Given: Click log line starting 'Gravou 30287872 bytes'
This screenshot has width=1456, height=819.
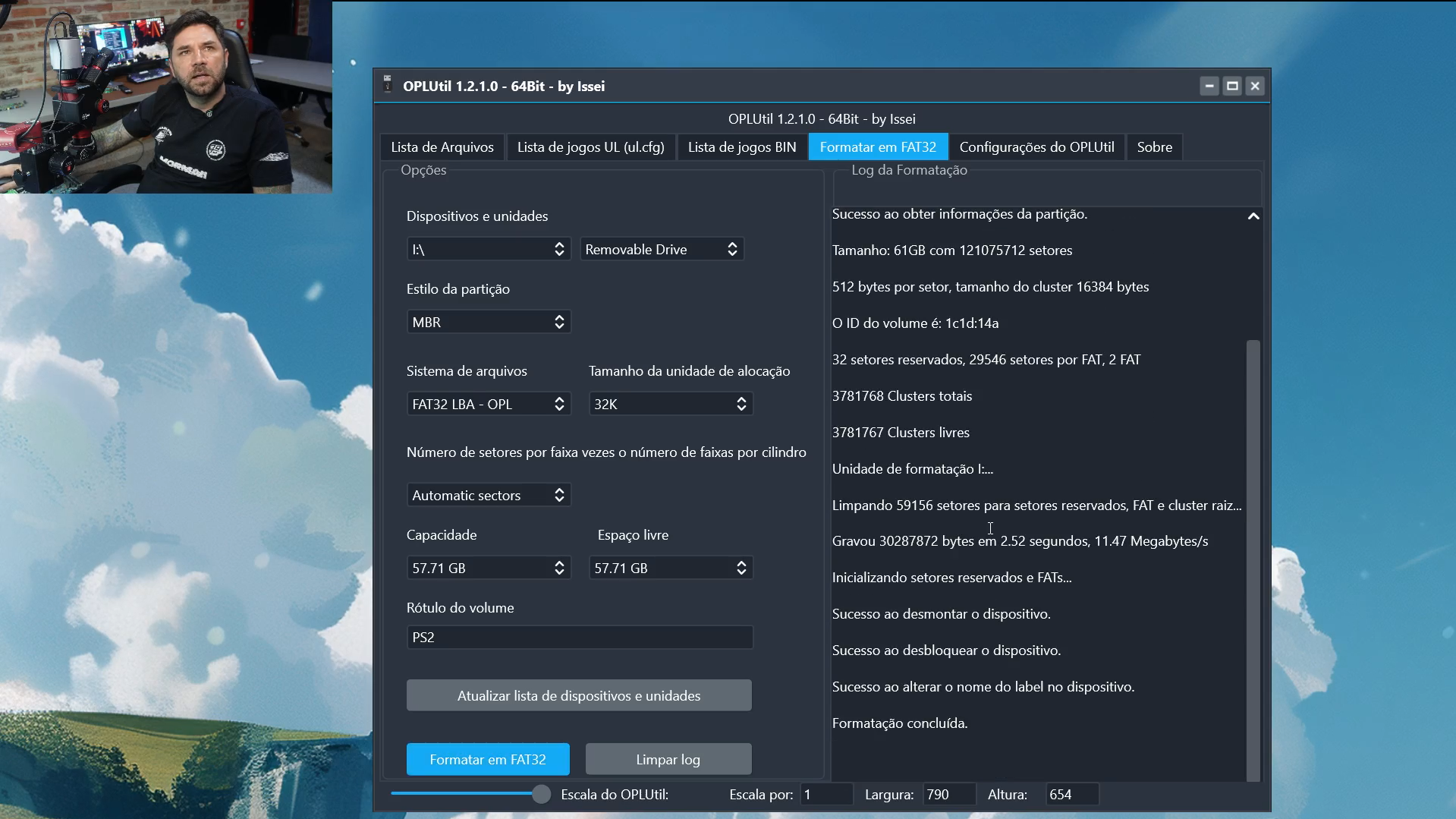Looking at the screenshot, I should [1020, 541].
